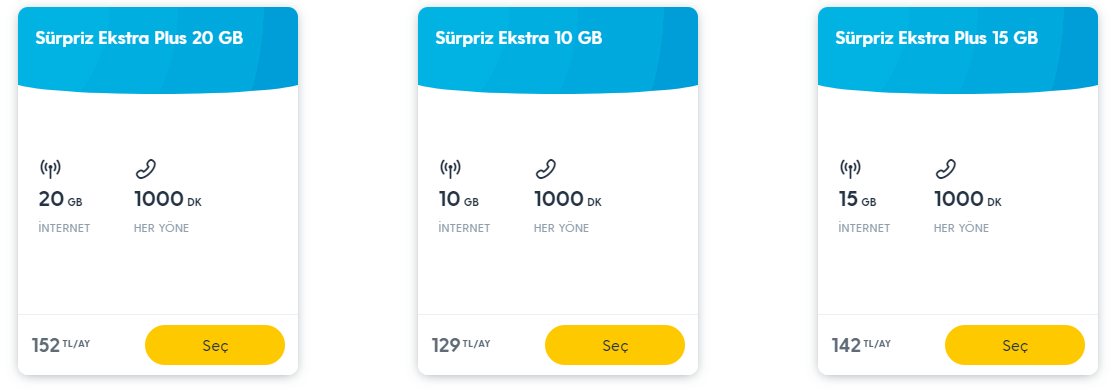Image resolution: width=1119 pixels, height=392 pixels.
Task: Click the 129 TL/AY price label
Action: click(x=462, y=346)
